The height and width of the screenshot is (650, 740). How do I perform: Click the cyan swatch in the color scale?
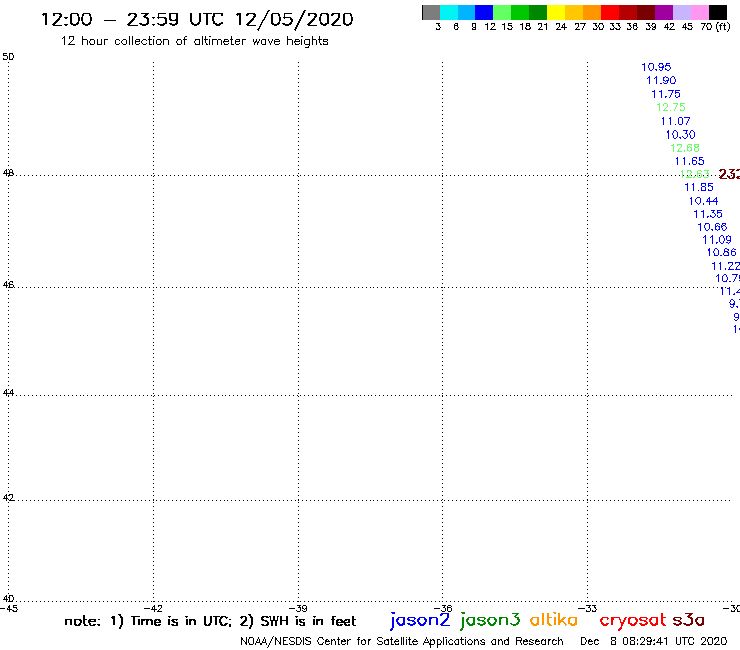click(449, 12)
